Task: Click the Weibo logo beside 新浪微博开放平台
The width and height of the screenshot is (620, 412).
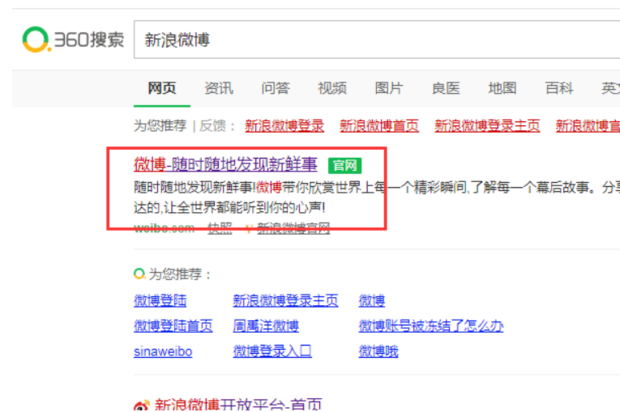Action: 142,406
